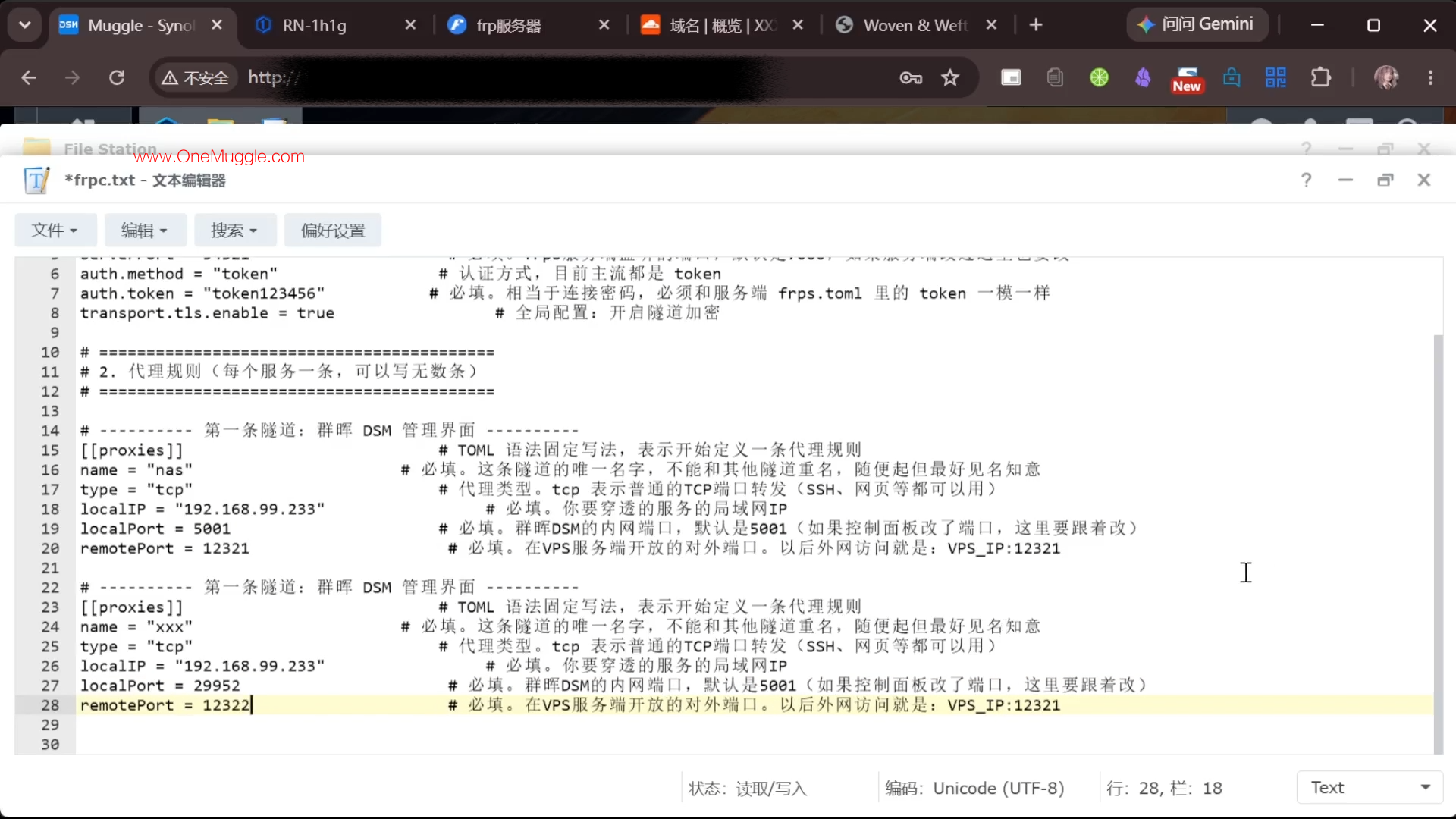Viewport: 1456px width, 819px height.
Task: Open the tab search chevron
Action: point(25,25)
